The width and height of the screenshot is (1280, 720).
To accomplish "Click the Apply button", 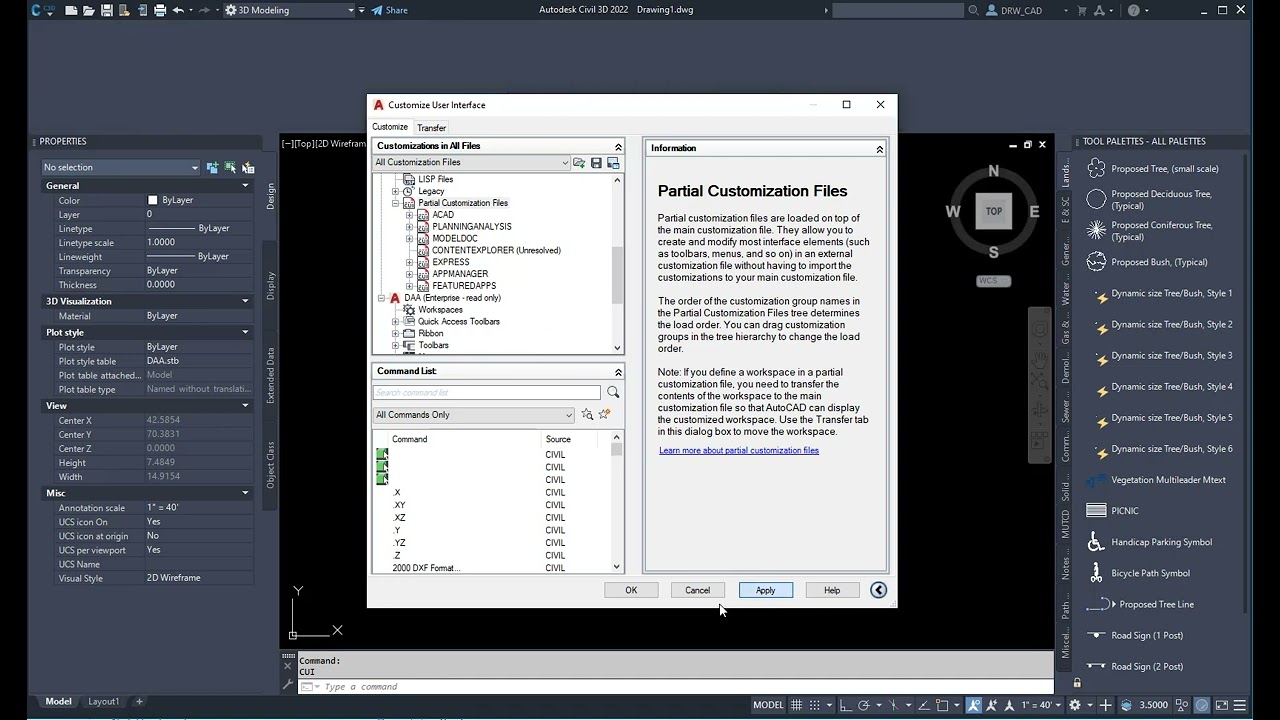I will (766, 590).
